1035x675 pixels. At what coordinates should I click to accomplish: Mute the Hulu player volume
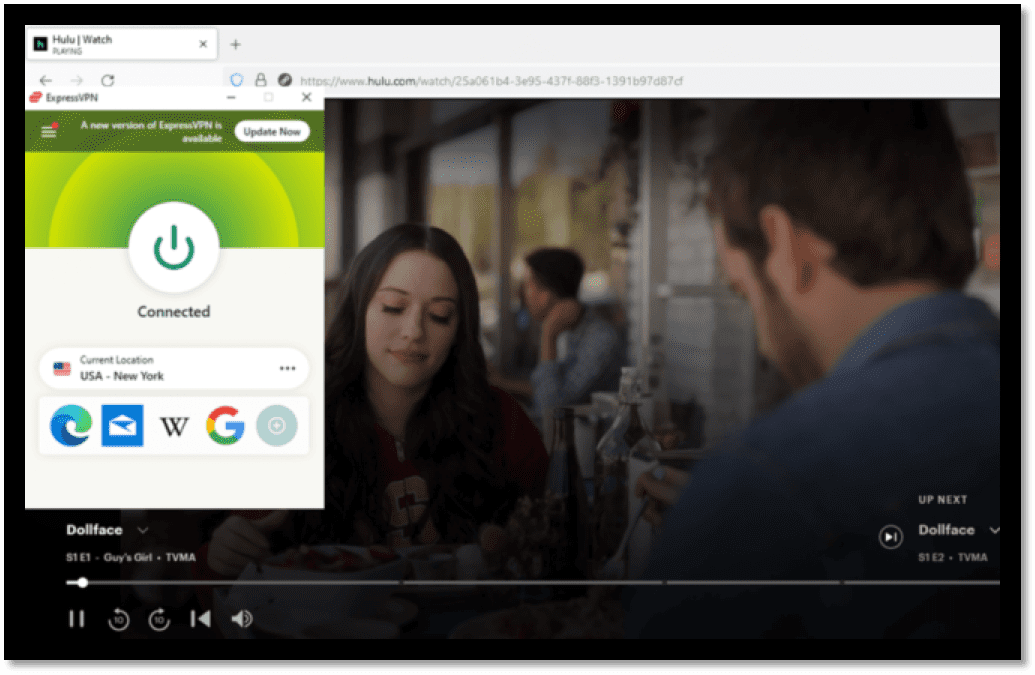pyautogui.click(x=242, y=619)
